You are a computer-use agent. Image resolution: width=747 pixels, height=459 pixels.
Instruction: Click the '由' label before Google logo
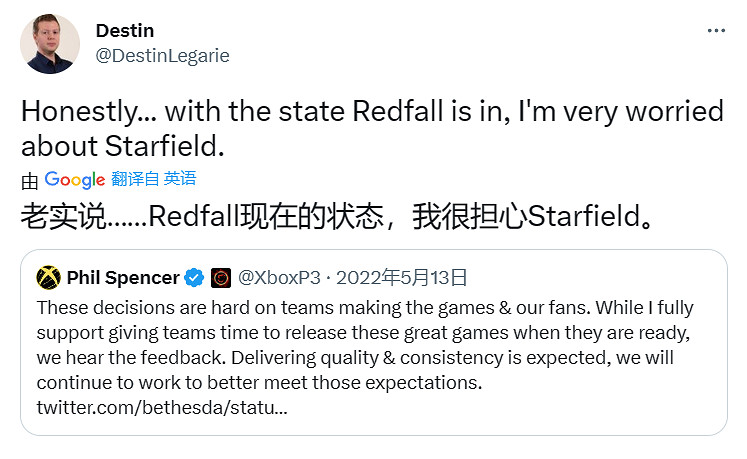point(30,181)
